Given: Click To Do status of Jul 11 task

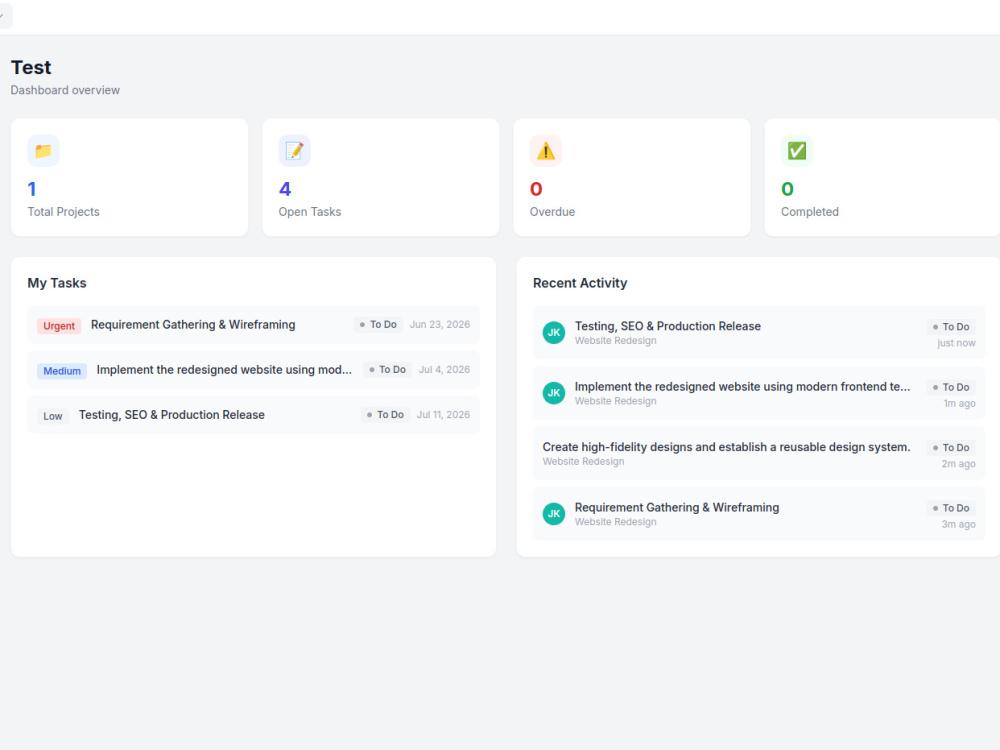Looking at the screenshot, I should click(385, 415).
